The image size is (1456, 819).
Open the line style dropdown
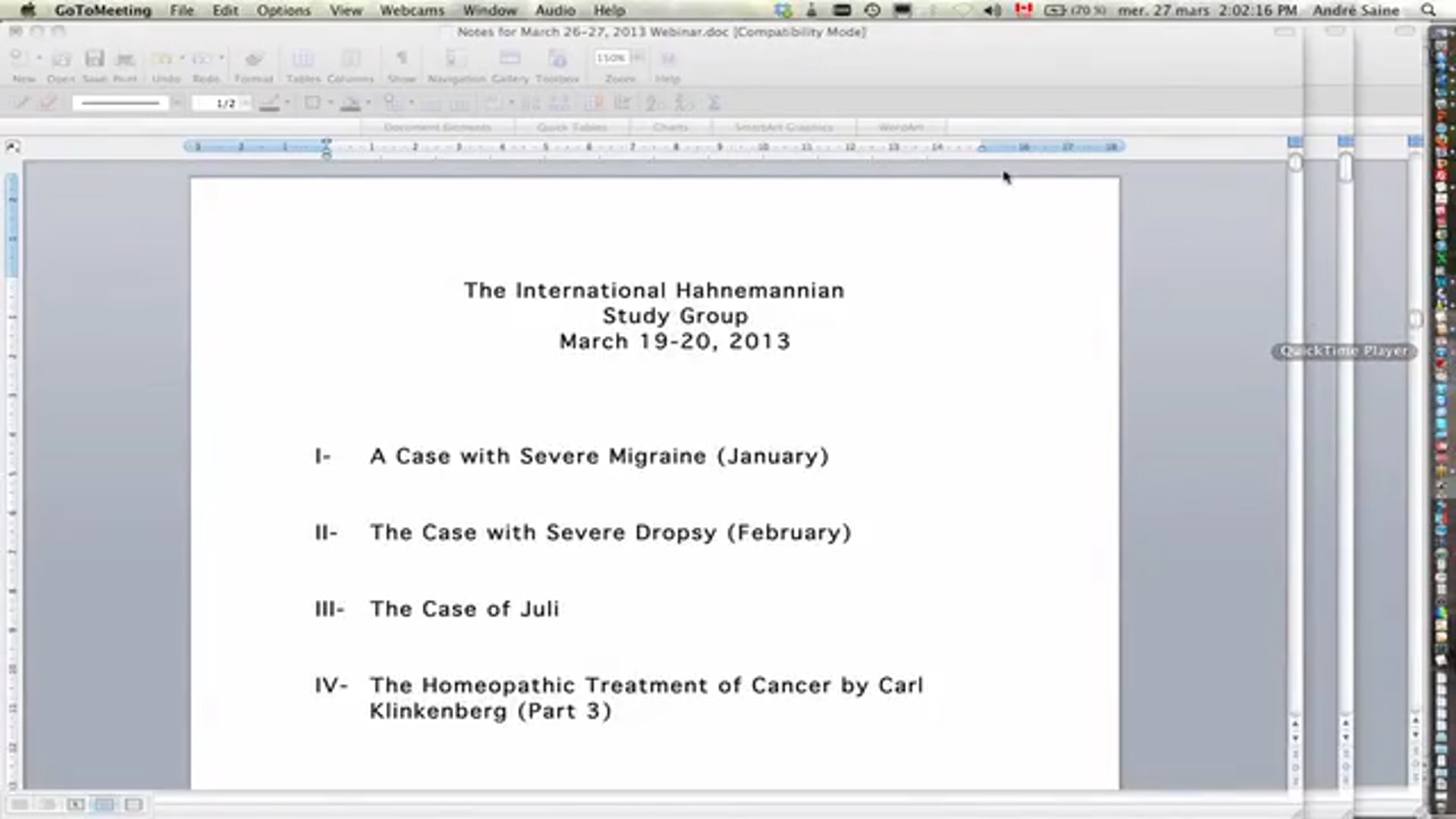[177, 102]
